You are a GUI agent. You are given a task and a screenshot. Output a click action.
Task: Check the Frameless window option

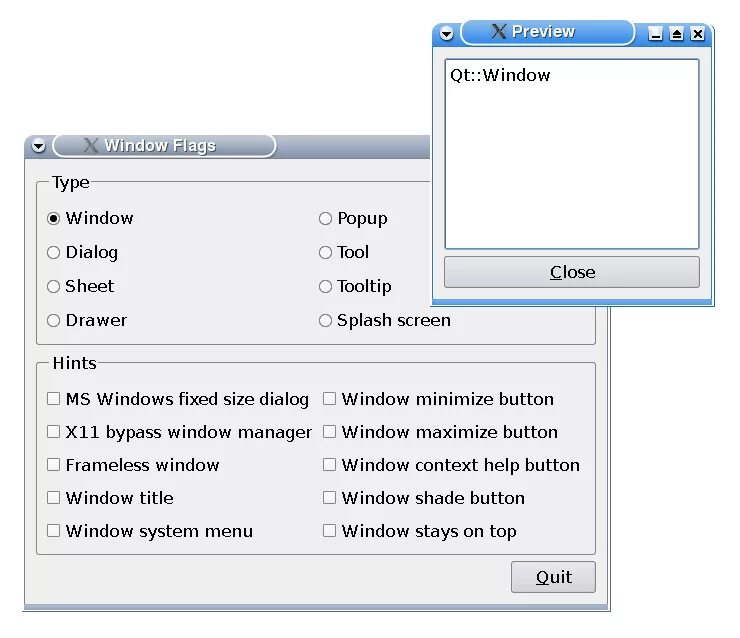(x=53, y=465)
